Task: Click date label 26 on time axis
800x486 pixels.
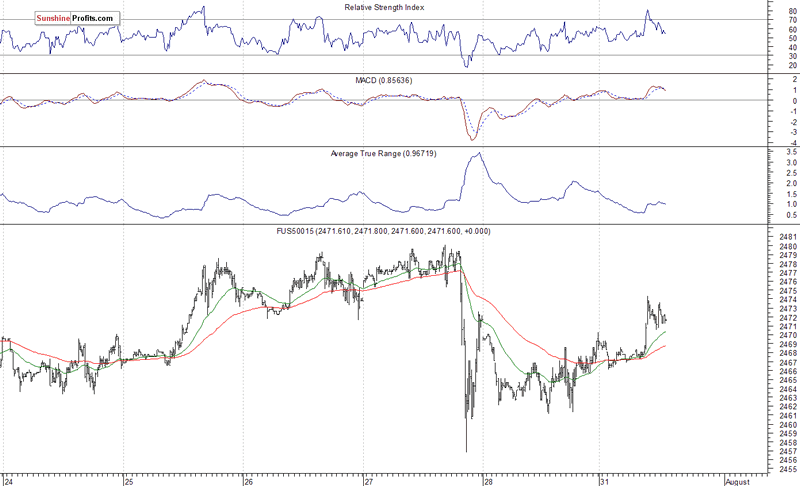Action: [x=248, y=482]
